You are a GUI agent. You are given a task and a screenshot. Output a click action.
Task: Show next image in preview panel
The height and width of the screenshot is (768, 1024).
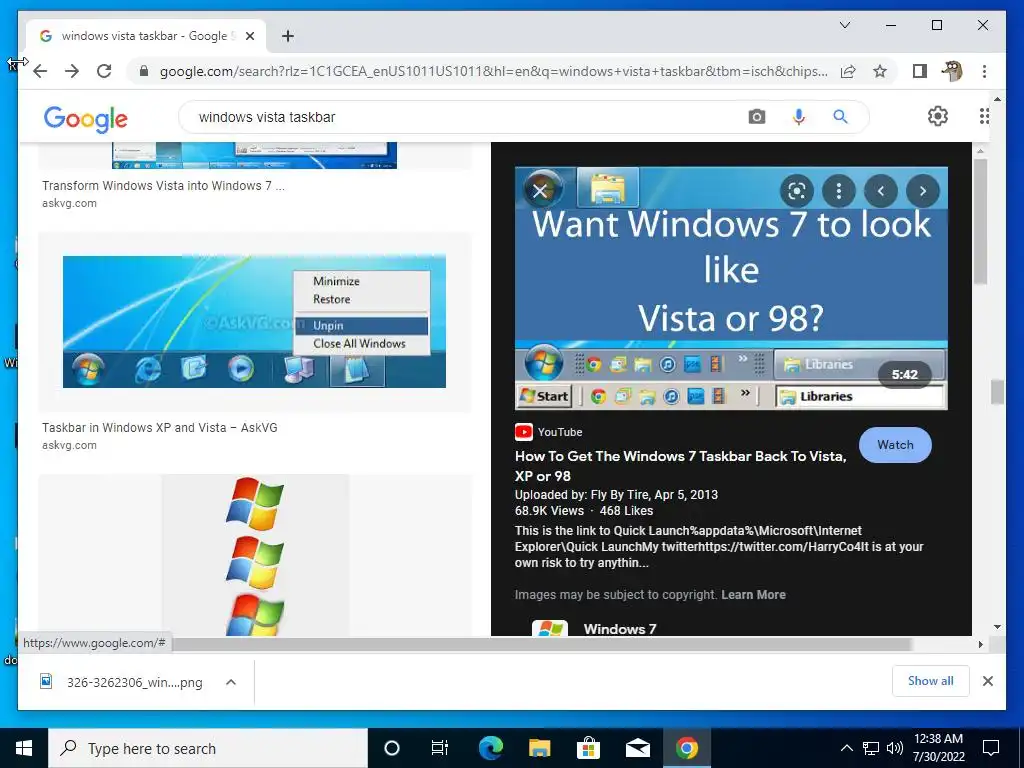click(922, 191)
